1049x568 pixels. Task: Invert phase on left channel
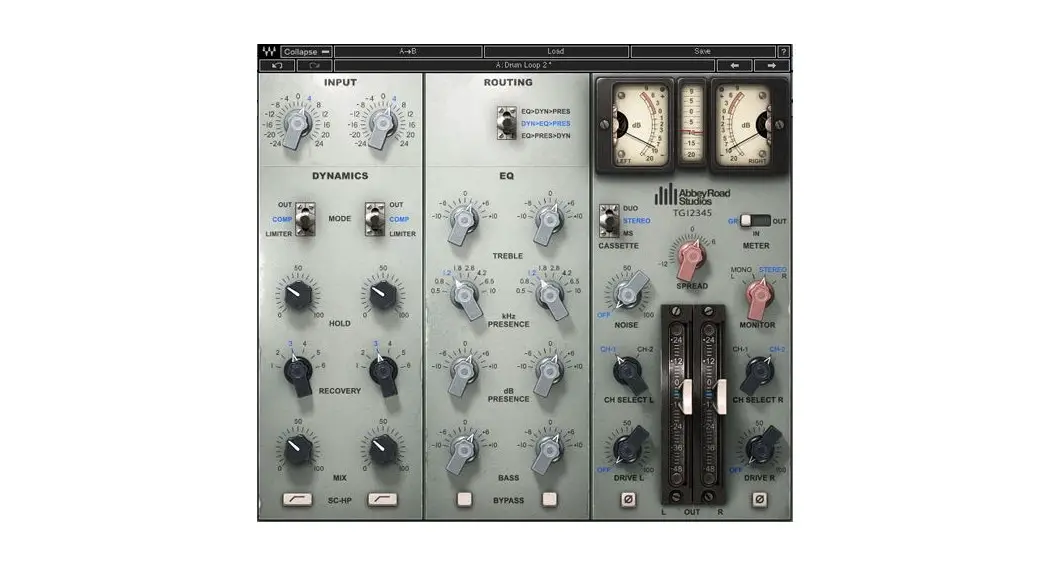coord(628,499)
